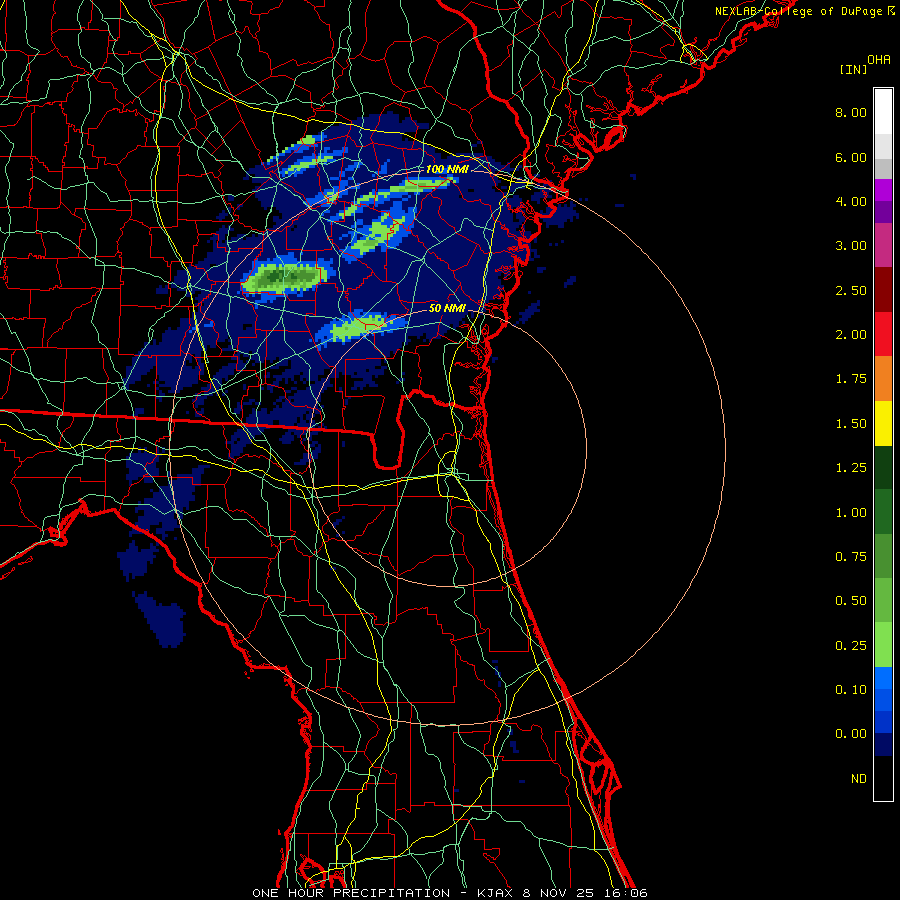
Task: Click the 0.50 legend value
Action: pos(851,601)
